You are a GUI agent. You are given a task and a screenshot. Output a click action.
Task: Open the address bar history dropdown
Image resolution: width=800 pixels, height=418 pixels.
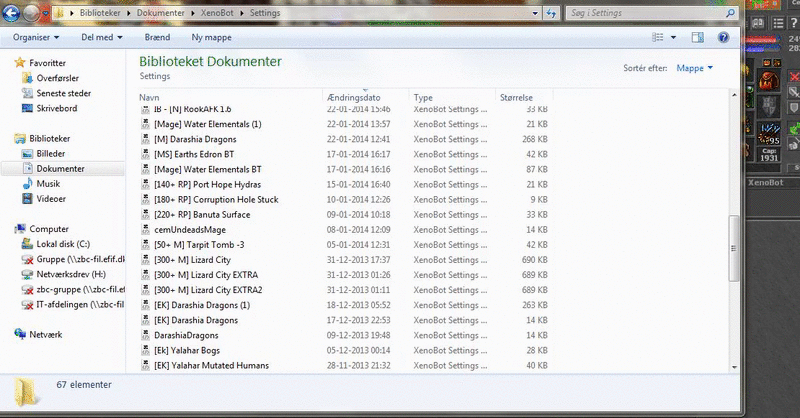point(535,13)
